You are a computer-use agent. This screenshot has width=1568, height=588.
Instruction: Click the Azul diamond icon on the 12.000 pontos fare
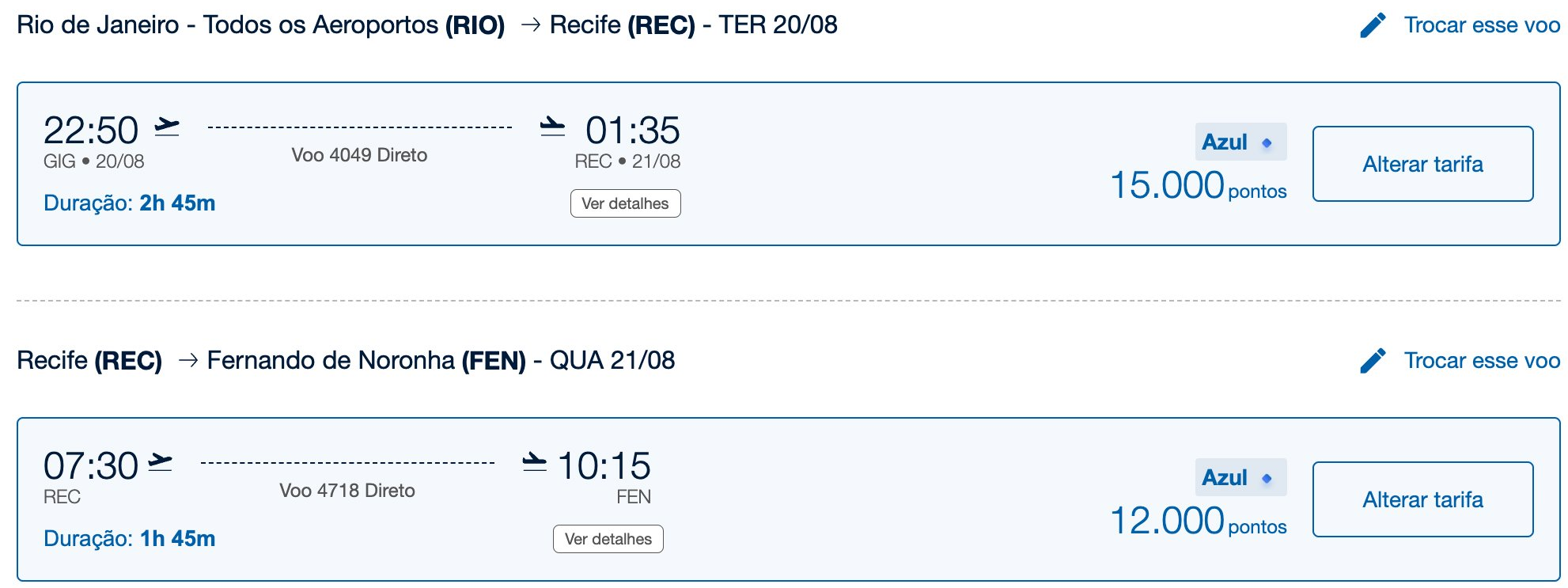[x=1267, y=479]
